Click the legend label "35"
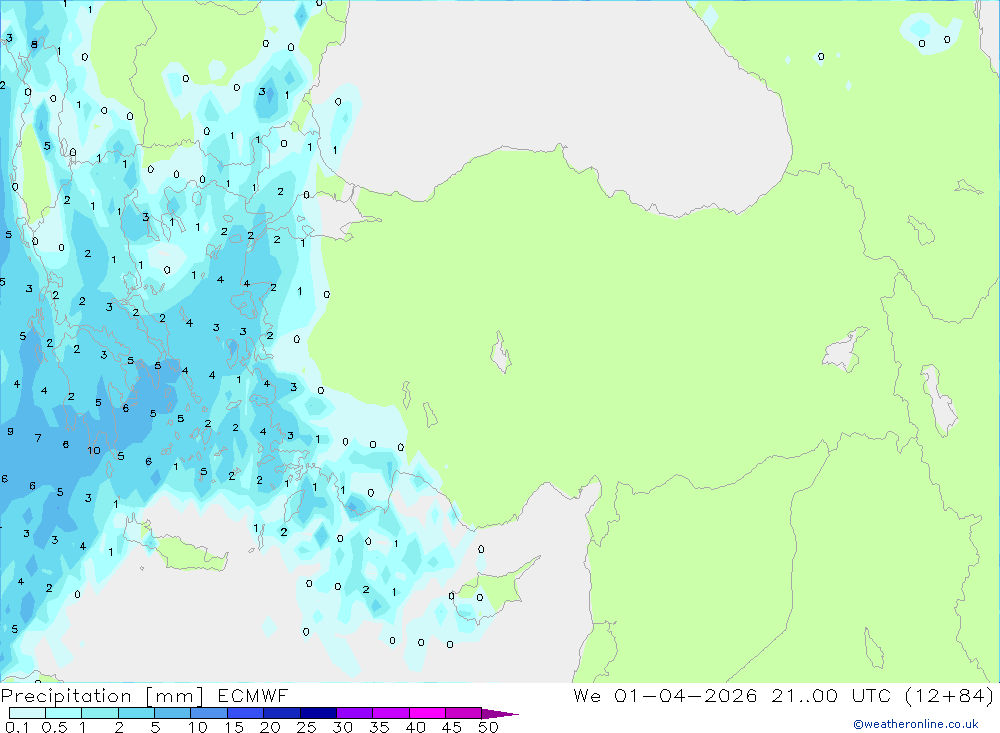The height and width of the screenshot is (733, 1000). point(379,727)
